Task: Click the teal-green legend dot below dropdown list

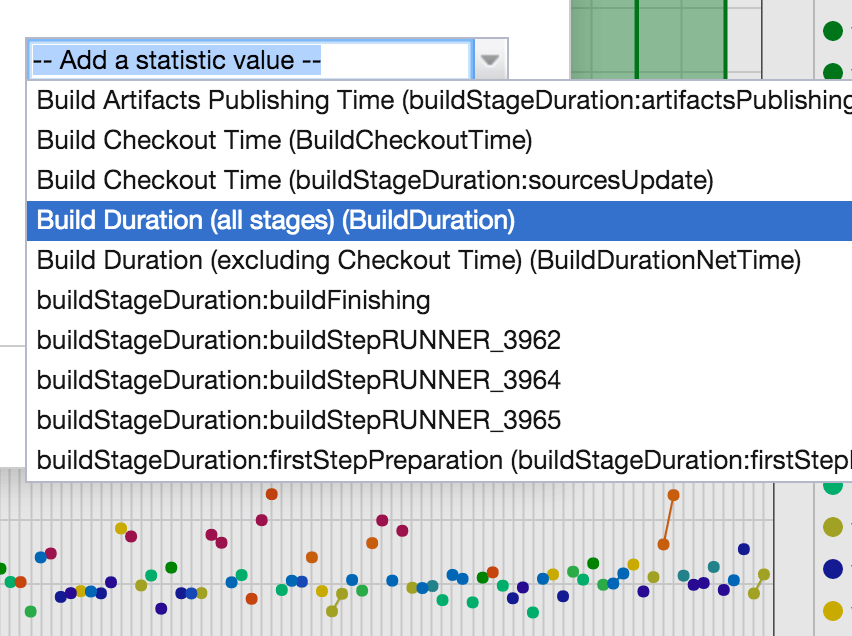Action: coord(833,487)
